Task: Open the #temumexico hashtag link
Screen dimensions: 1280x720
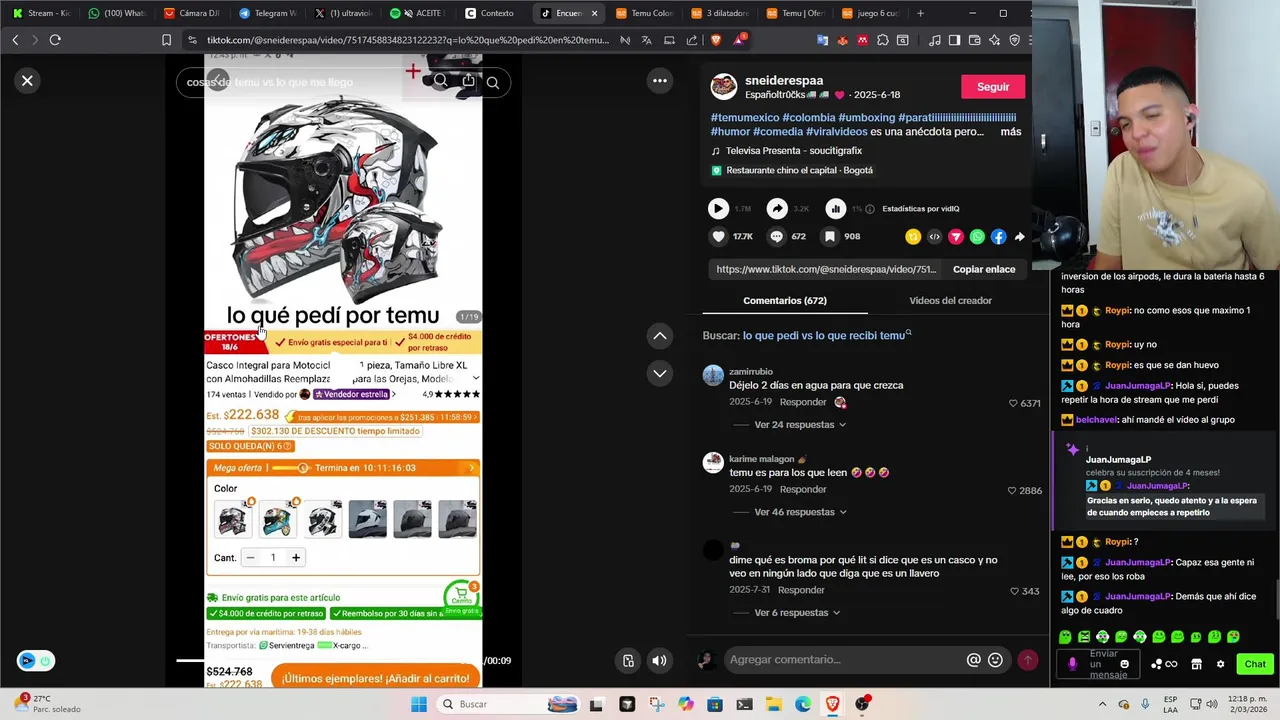Action: pyautogui.click(x=744, y=117)
